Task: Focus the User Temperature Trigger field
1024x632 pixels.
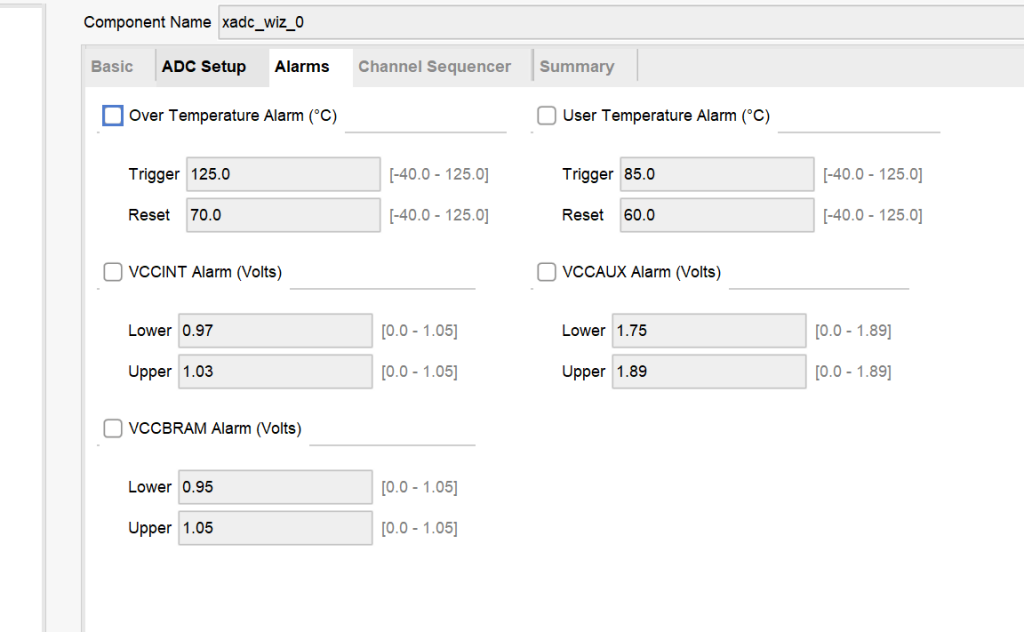Action: coord(717,174)
